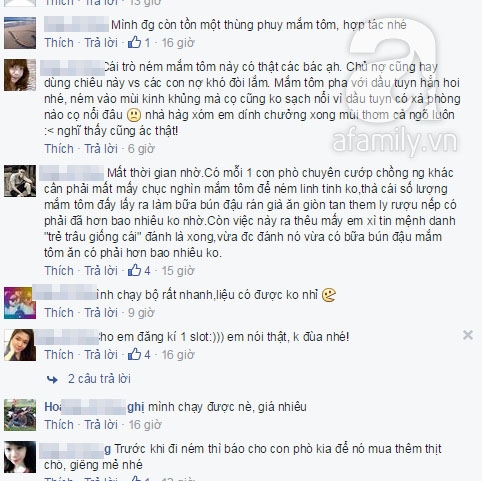This screenshot has width=482, height=481.
Task: Click 'Trả lời' under 'chạy bộ rất nhanh' comment
Action: point(101,313)
